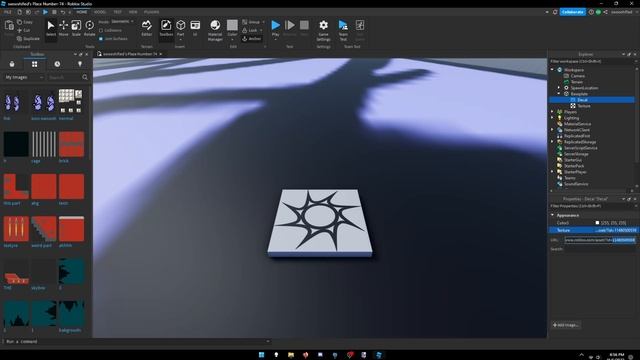Image resolution: width=640 pixels, height=360 pixels.
Task: Toggle Anchor for selected part
Action: (251, 39)
